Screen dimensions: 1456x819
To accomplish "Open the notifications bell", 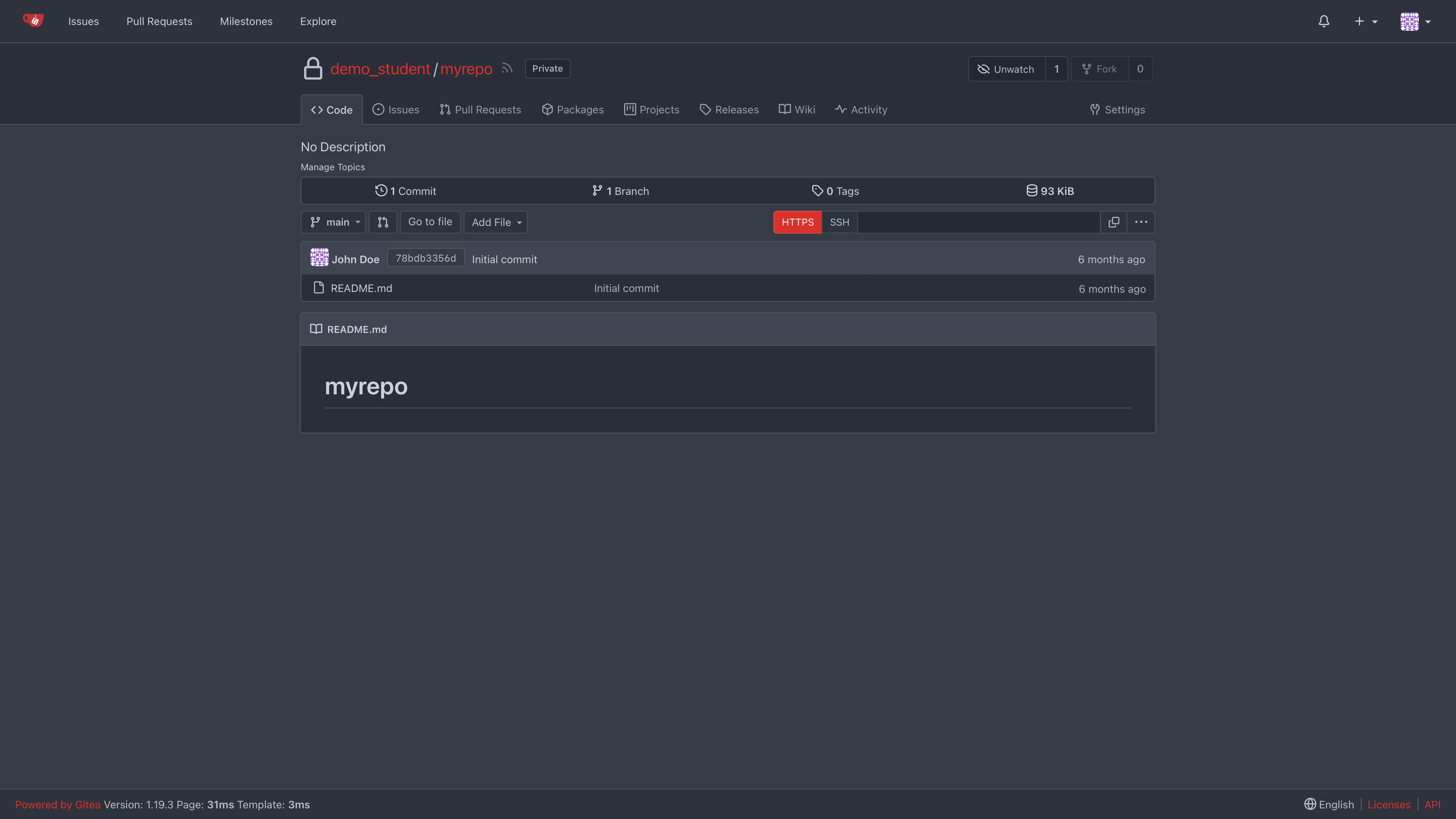I will click(x=1324, y=22).
